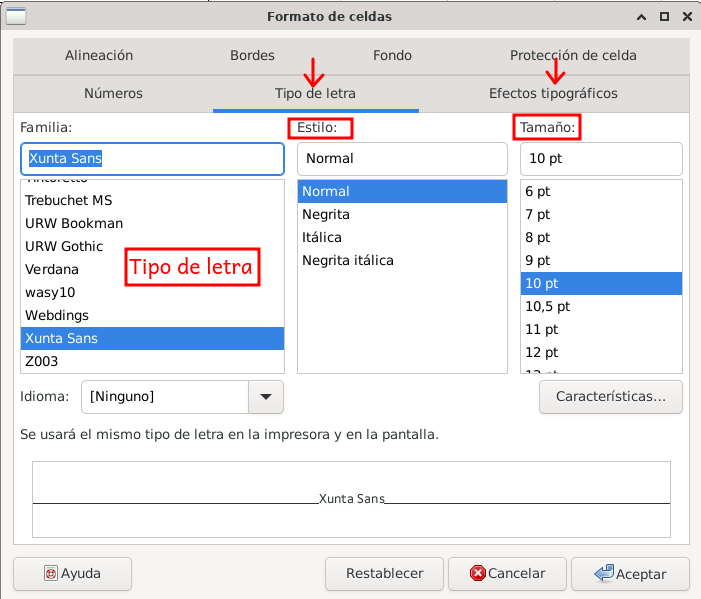Choose URW Bookman font
Viewport: 701px width, 599px height.
(x=152, y=223)
